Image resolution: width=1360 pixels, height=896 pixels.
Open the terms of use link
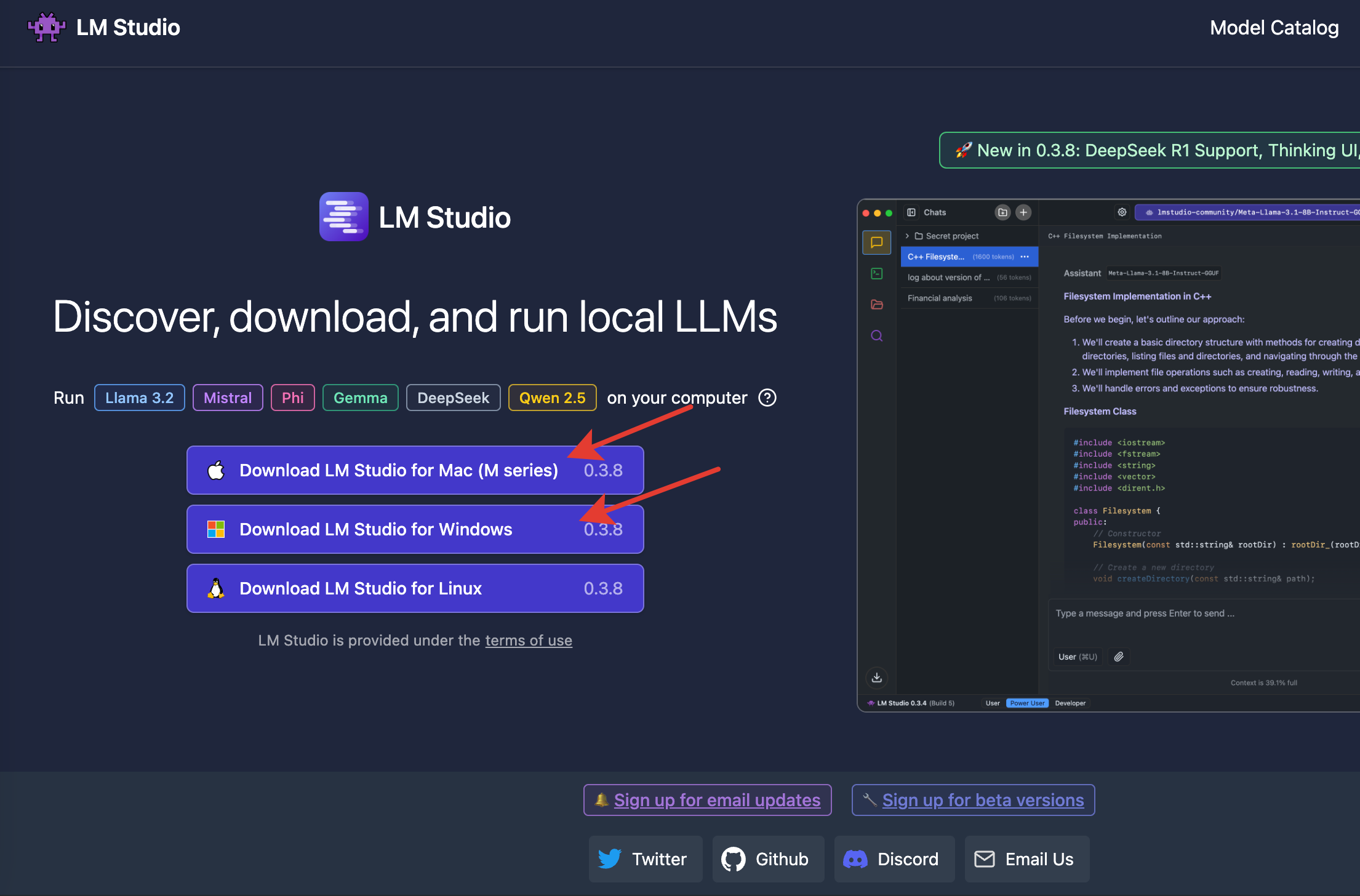pos(528,641)
